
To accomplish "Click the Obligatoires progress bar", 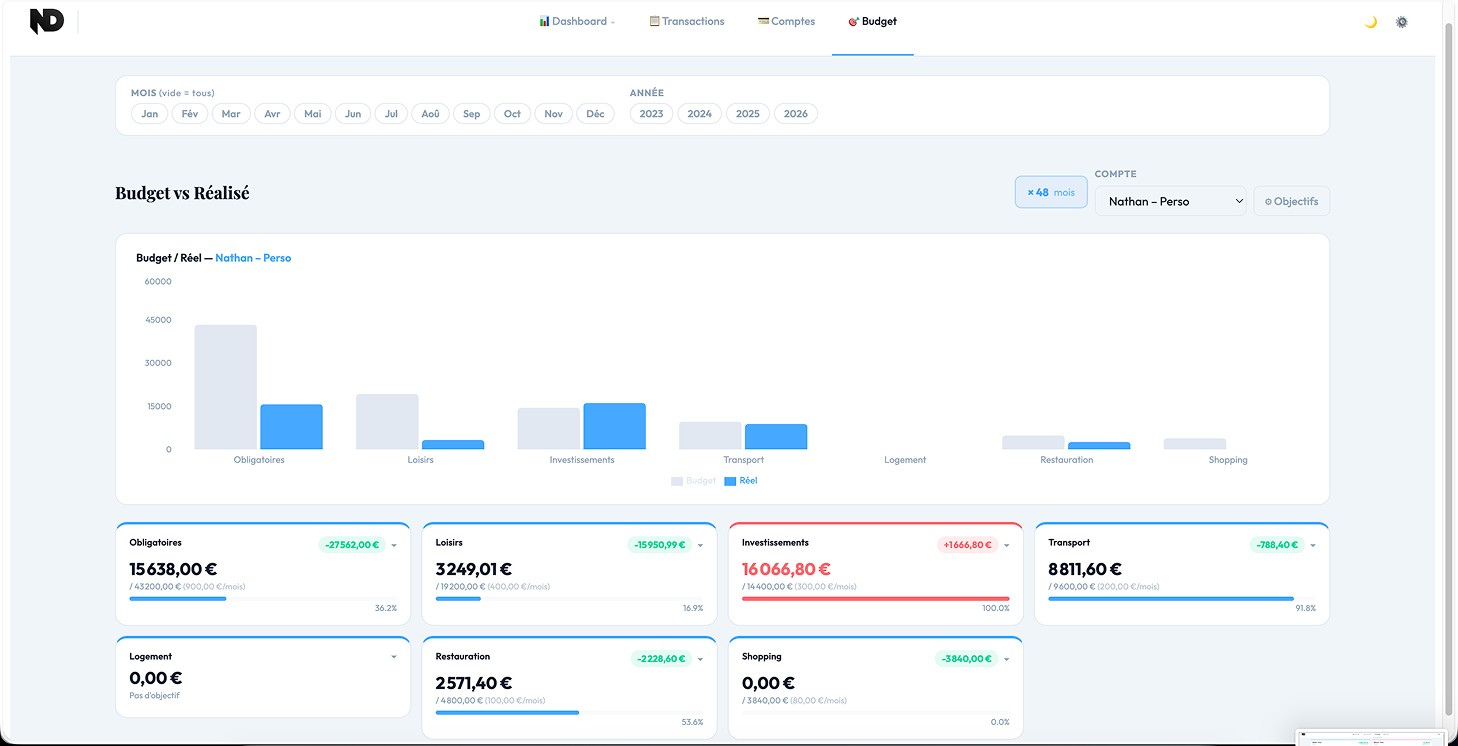I will pos(263,598).
